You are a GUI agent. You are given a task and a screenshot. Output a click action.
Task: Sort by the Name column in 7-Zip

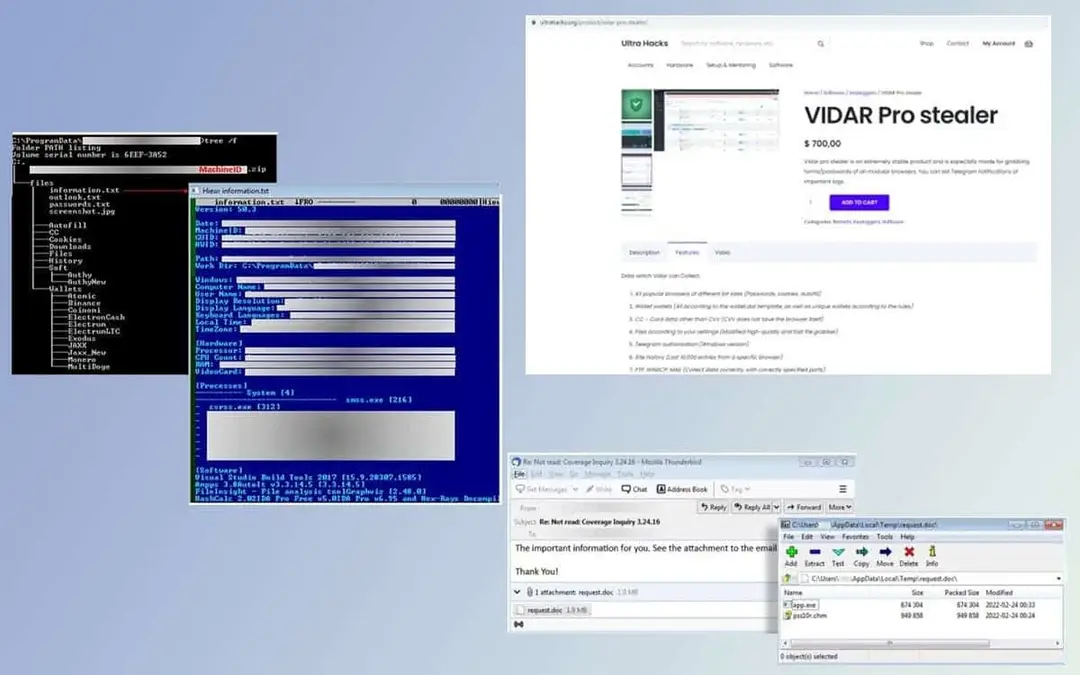(x=793, y=592)
